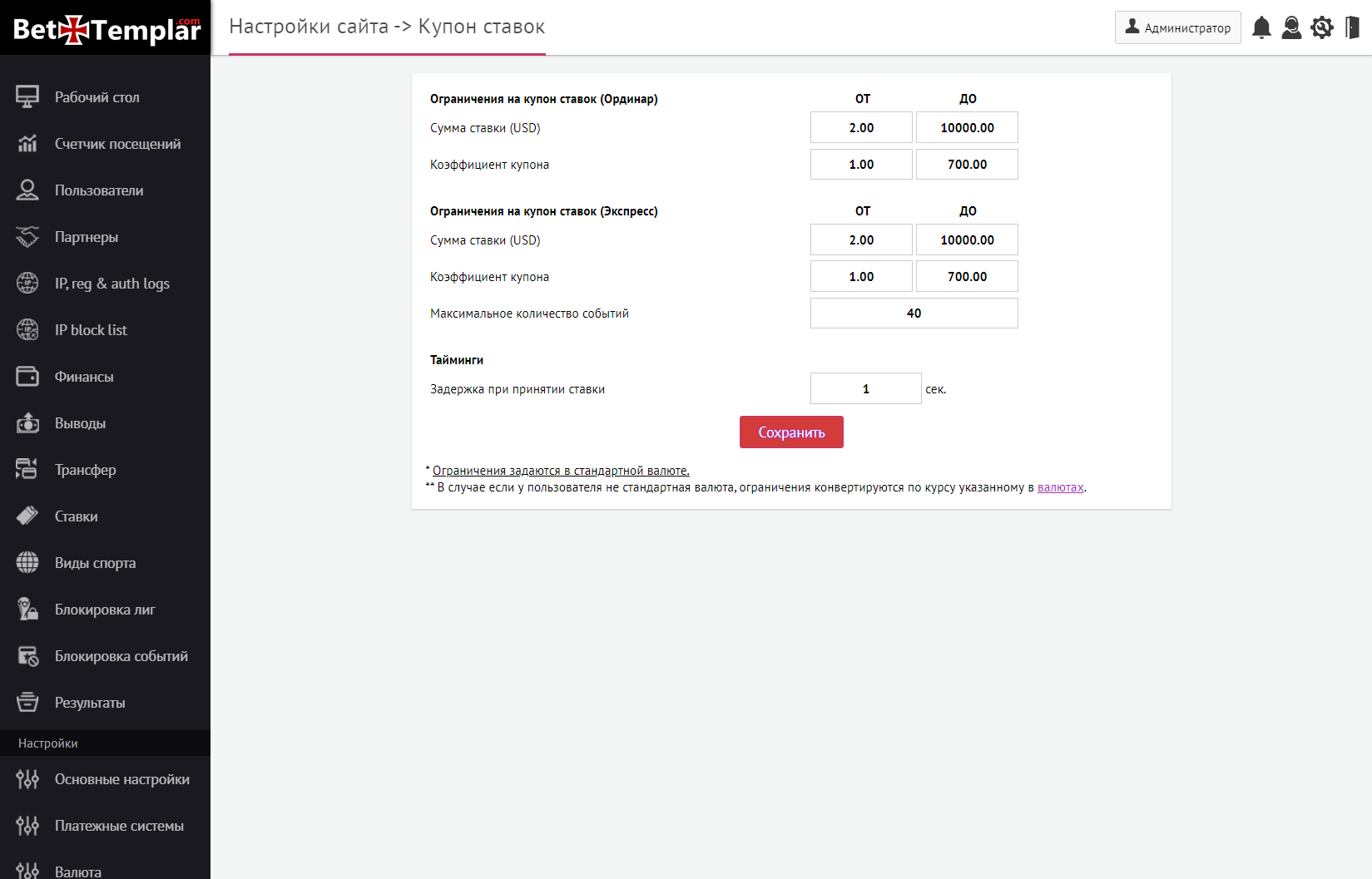
Task: Click the Администратор account button
Action: [x=1177, y=27]
